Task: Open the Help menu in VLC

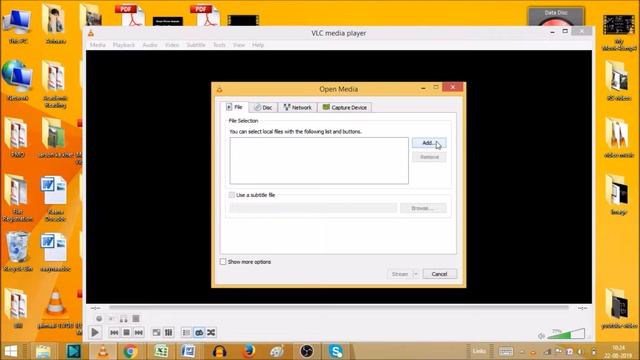Action: [258, 45]
